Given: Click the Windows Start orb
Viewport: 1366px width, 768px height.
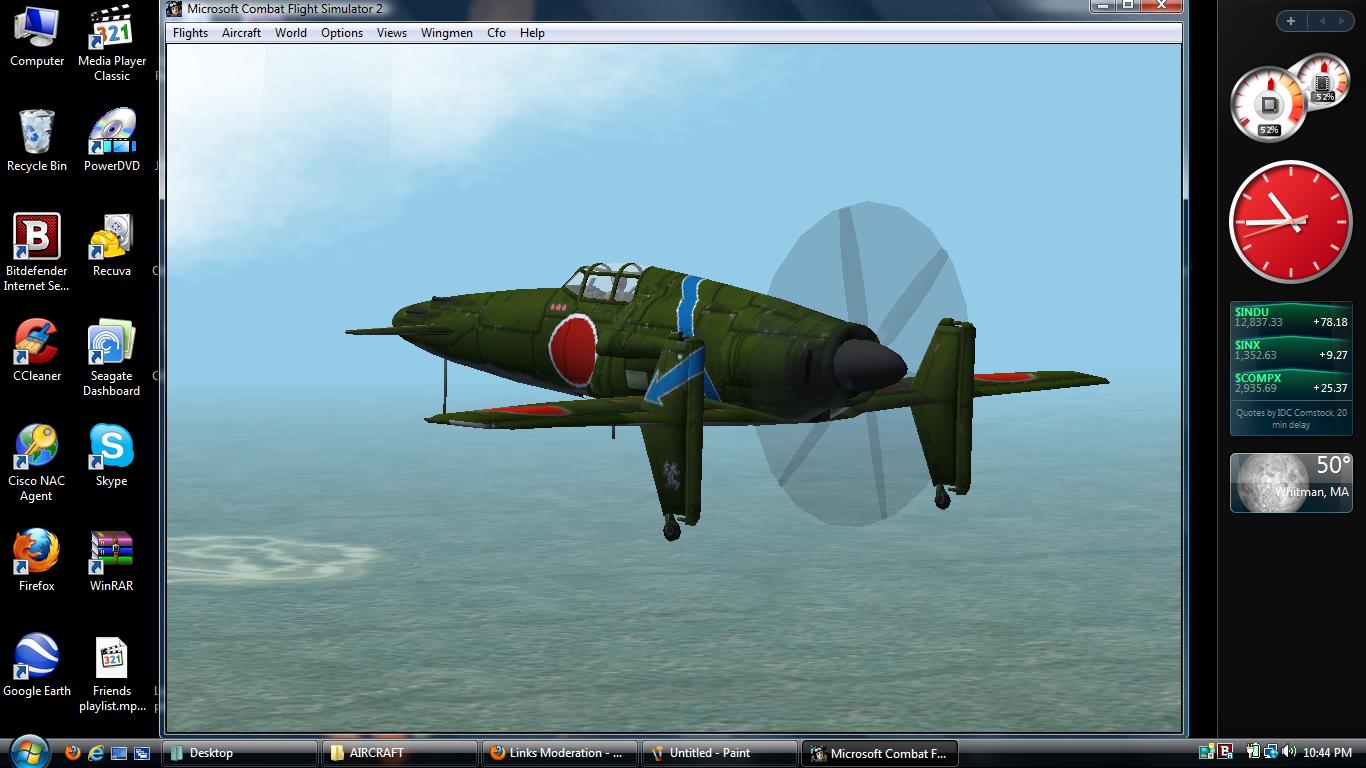Looking at the screenshot, I should coord(28,752).
